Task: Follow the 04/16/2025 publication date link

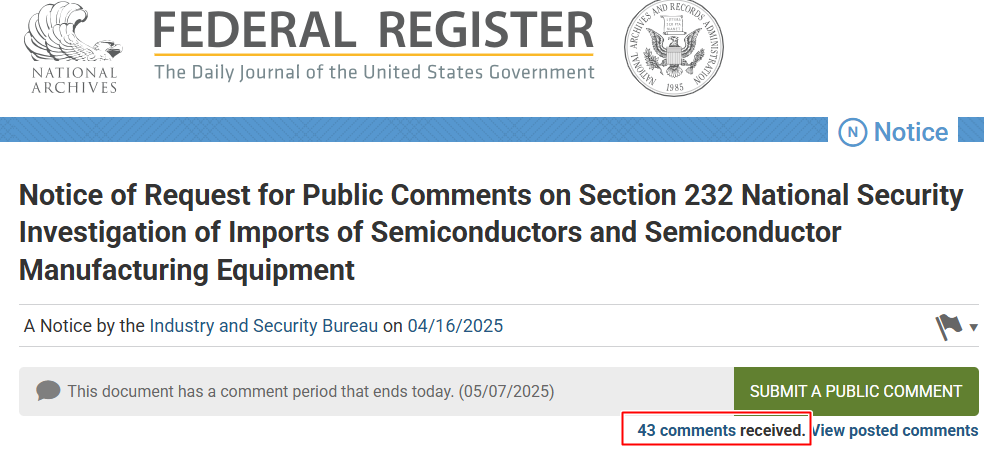Action: coord(455,326)
